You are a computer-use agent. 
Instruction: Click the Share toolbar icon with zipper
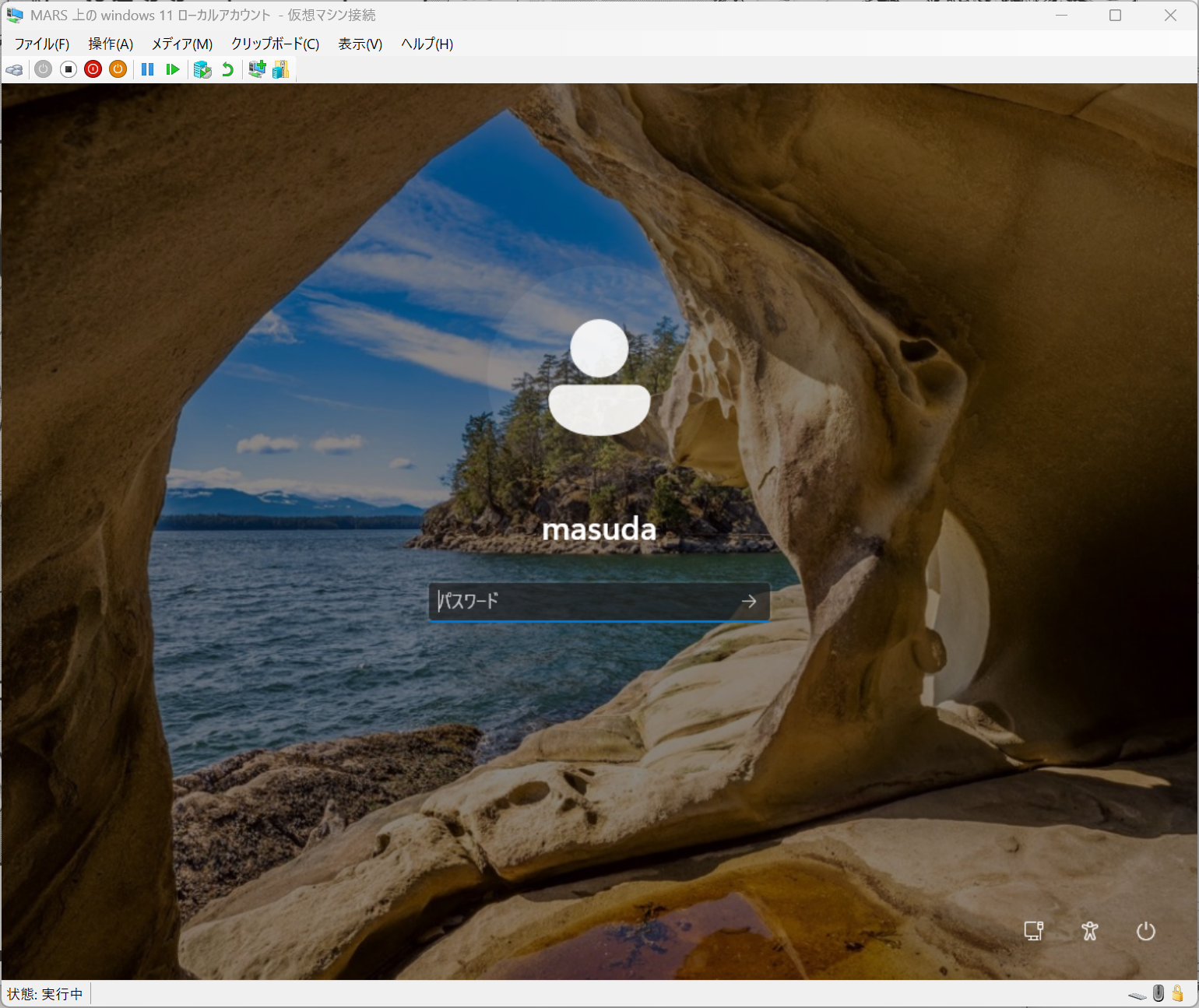coord(281,70)
